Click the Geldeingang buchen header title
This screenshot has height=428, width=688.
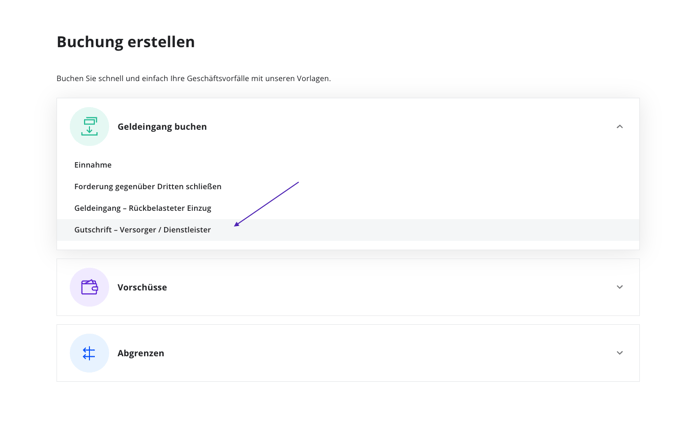[x=162, y=126]
